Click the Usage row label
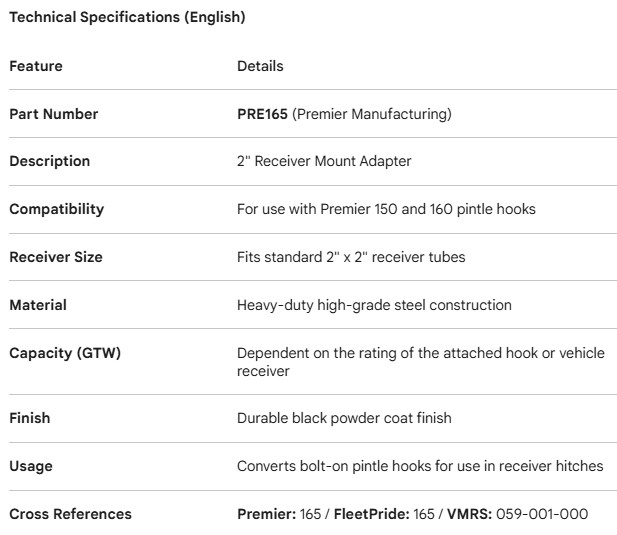The height and width of the screenshot is (535, 617). tap(31, 466)
